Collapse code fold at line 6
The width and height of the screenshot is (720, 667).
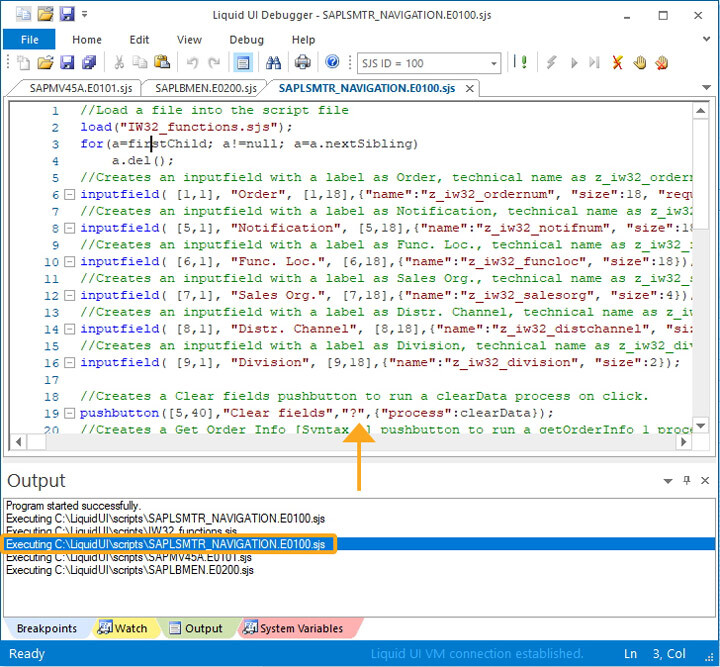pyautogui.click(x=69, y=195)
